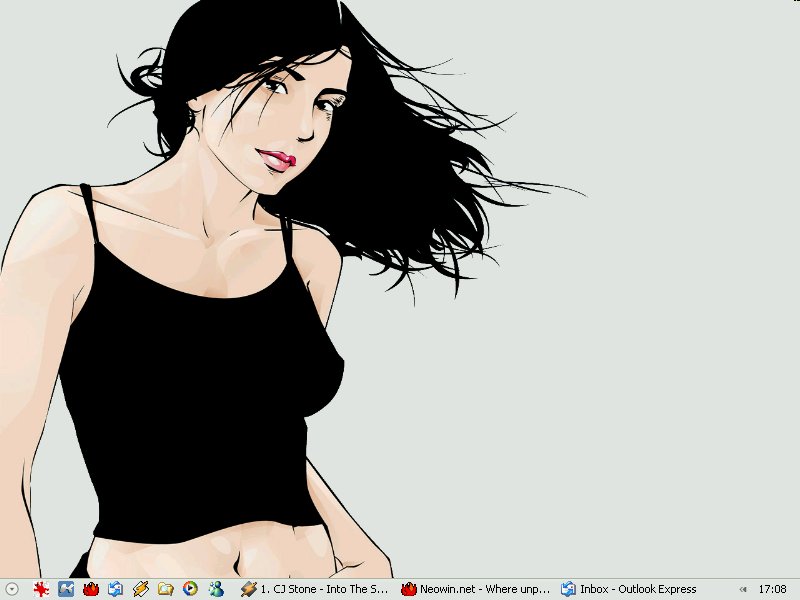Open MSN Messenger from quick launch
Viewport: 800px width, 600px height.
(216, 589)
